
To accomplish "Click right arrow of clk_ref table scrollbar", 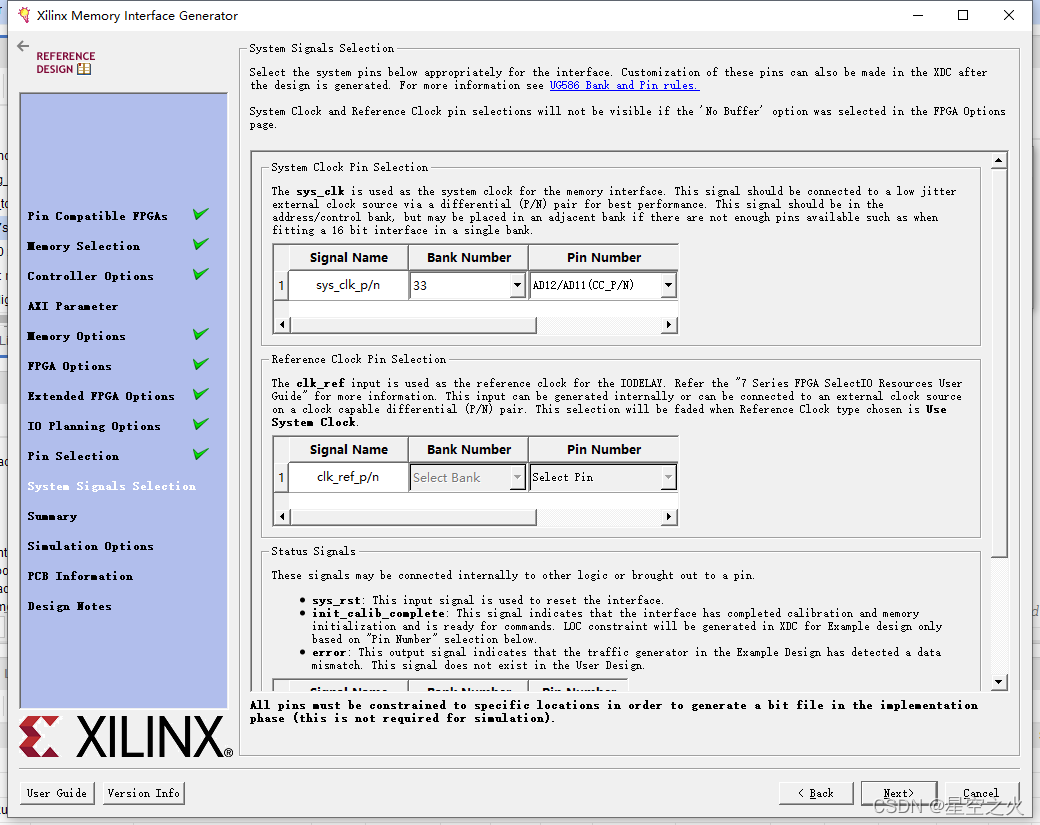I will [669, 517].
